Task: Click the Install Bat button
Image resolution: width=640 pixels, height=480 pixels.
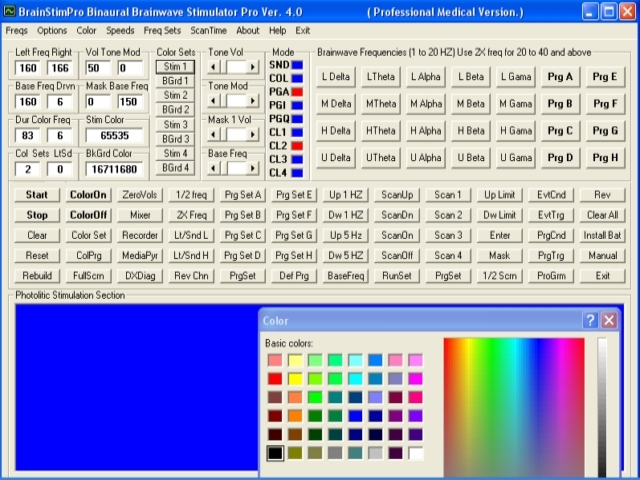Action: coord(602,236)
